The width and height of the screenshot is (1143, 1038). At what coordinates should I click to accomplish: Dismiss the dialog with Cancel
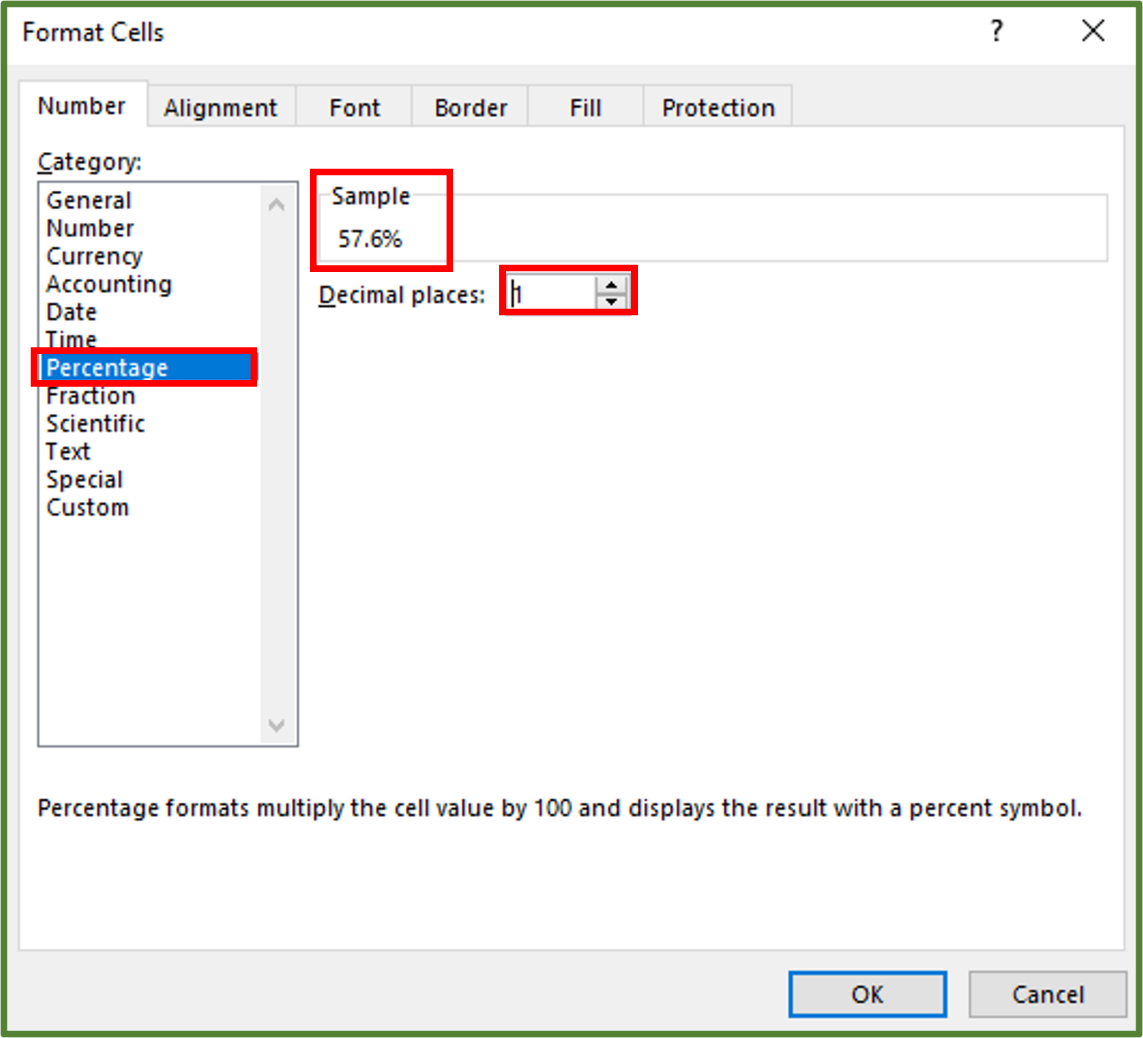(x=1047, y=994)
